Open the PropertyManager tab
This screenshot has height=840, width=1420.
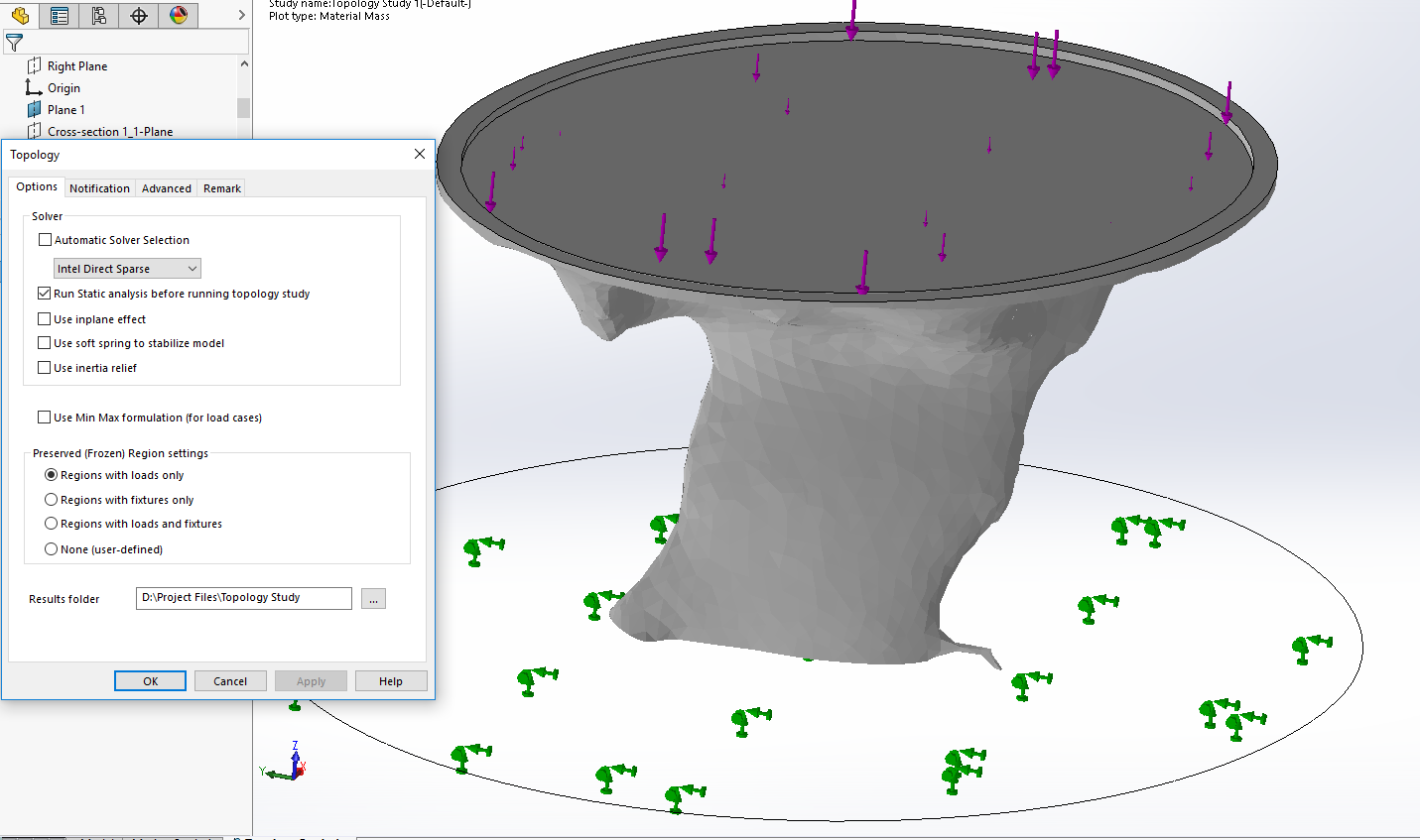click(60, 15)
